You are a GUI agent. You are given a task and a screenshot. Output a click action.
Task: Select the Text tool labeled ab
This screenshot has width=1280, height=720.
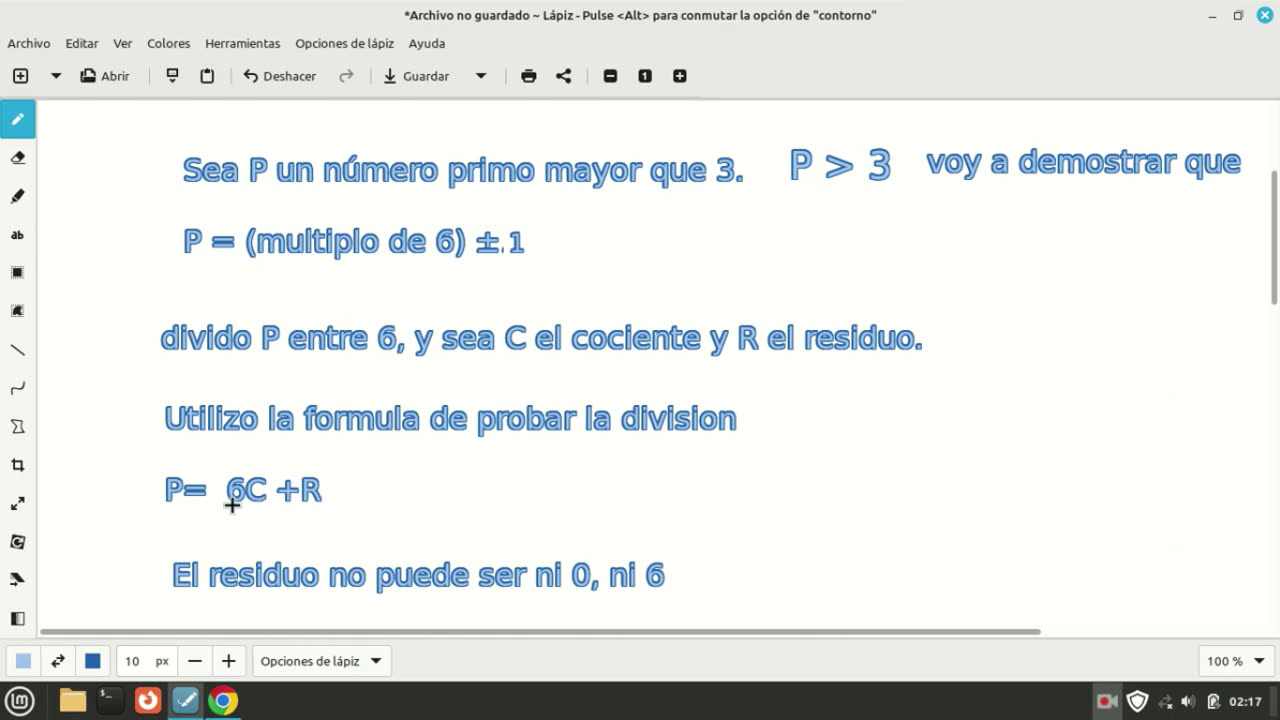tap(18, 235)
